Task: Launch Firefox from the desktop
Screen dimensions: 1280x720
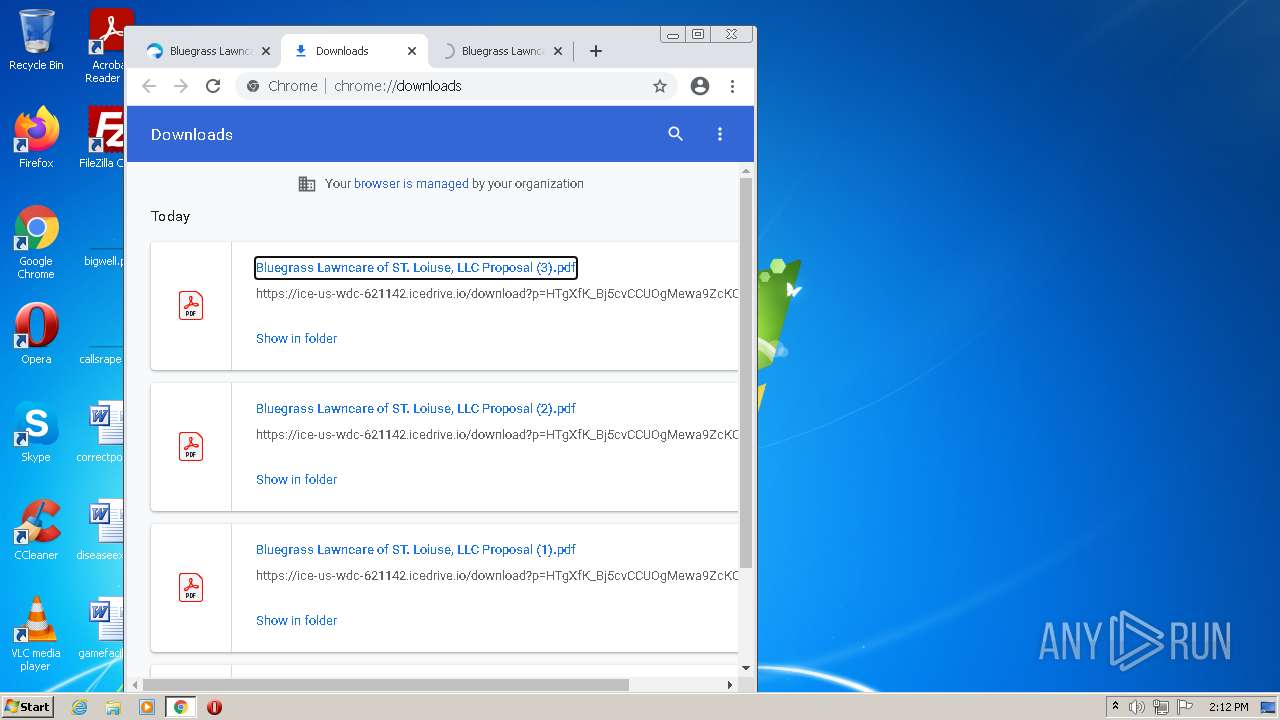Action: (x=36, y=138)
